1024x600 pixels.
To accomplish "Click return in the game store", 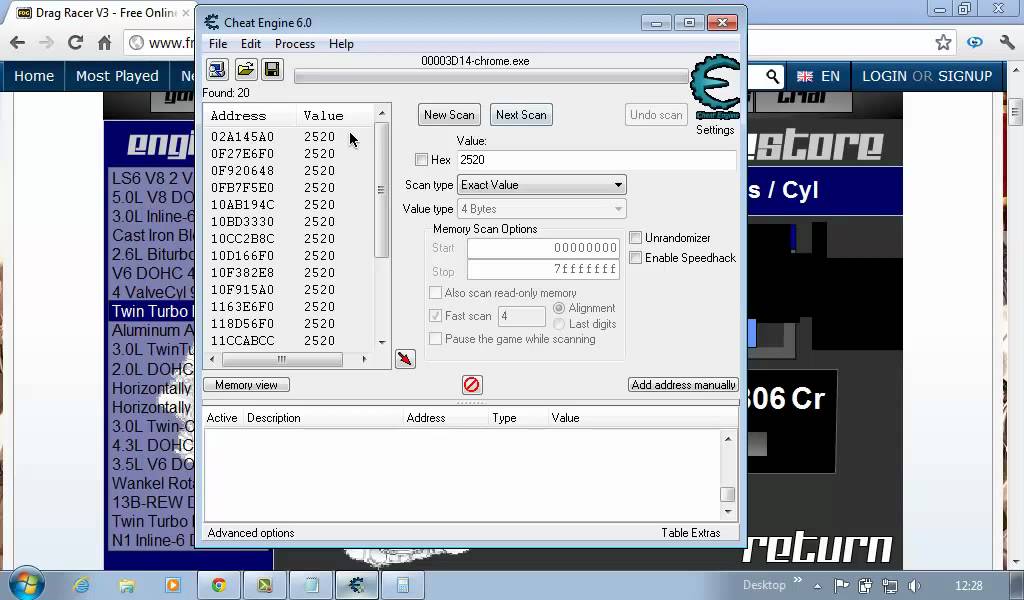I will click(818, 548).
